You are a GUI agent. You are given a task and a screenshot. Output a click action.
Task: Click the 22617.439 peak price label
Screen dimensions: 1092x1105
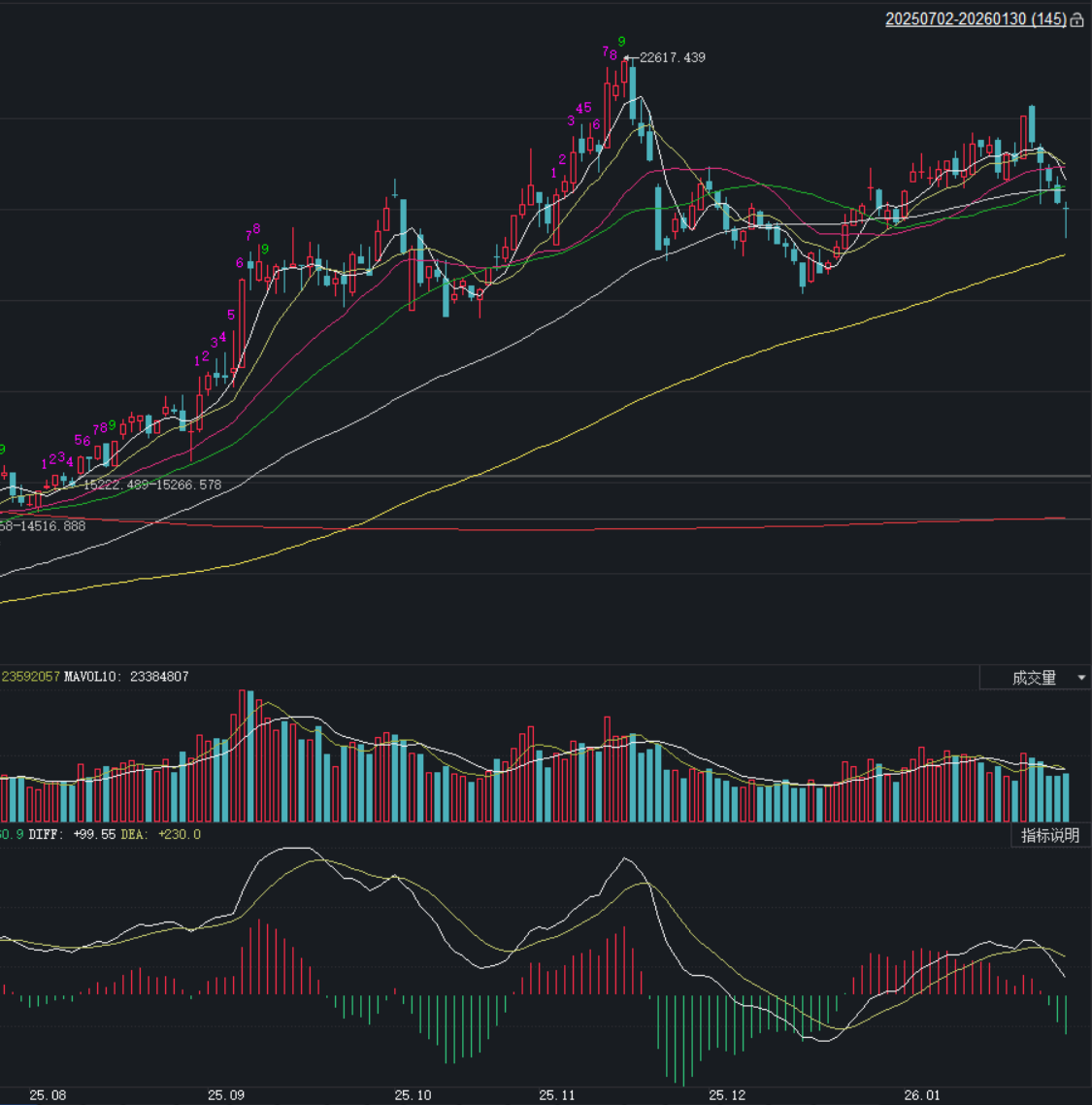[x=672, y=57]
